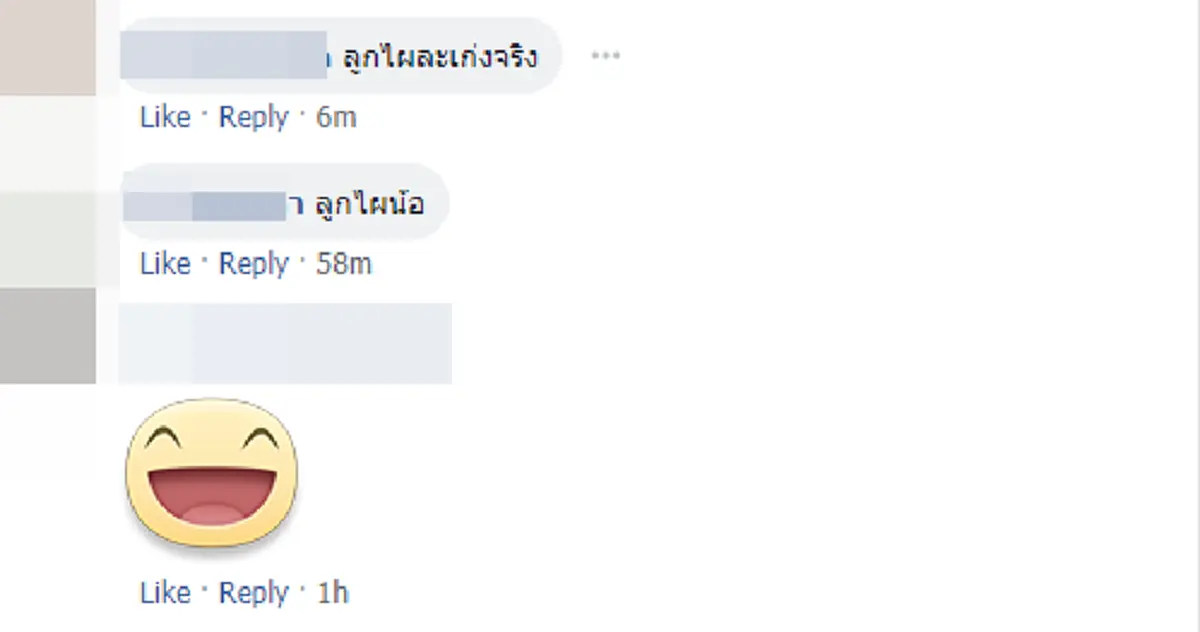Open the comment options three-dot menu
Image resolution: width=1200 pixels, height=632 pixels.
604,57
